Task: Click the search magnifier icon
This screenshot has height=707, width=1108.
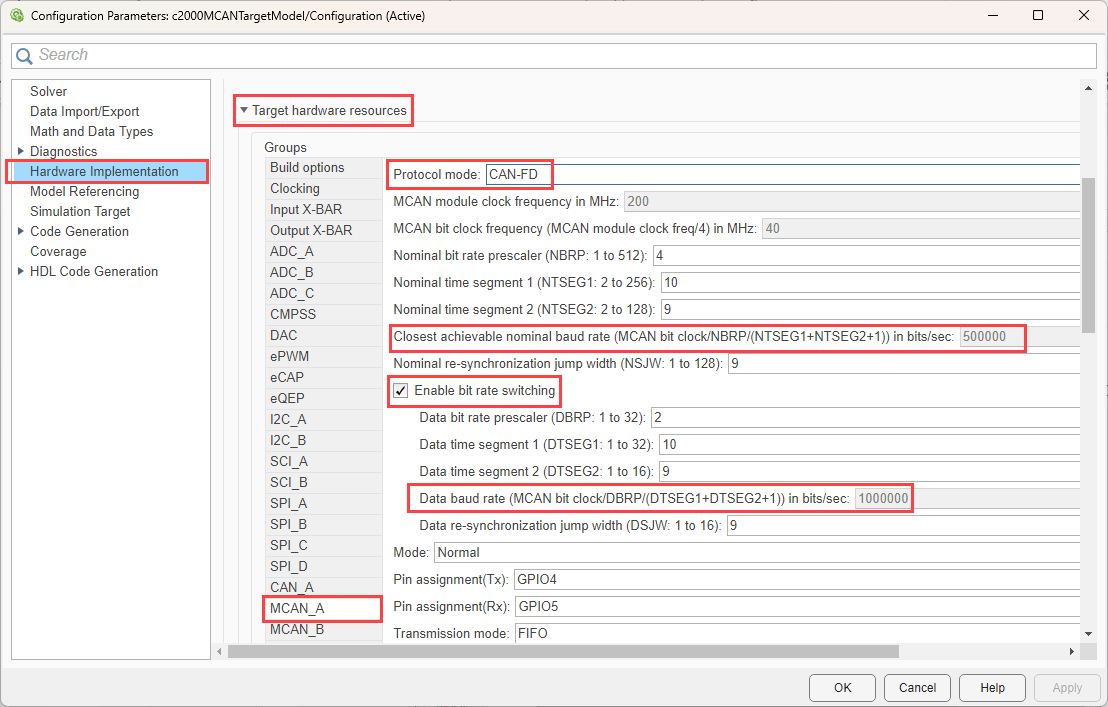Action: pos(26,55)
